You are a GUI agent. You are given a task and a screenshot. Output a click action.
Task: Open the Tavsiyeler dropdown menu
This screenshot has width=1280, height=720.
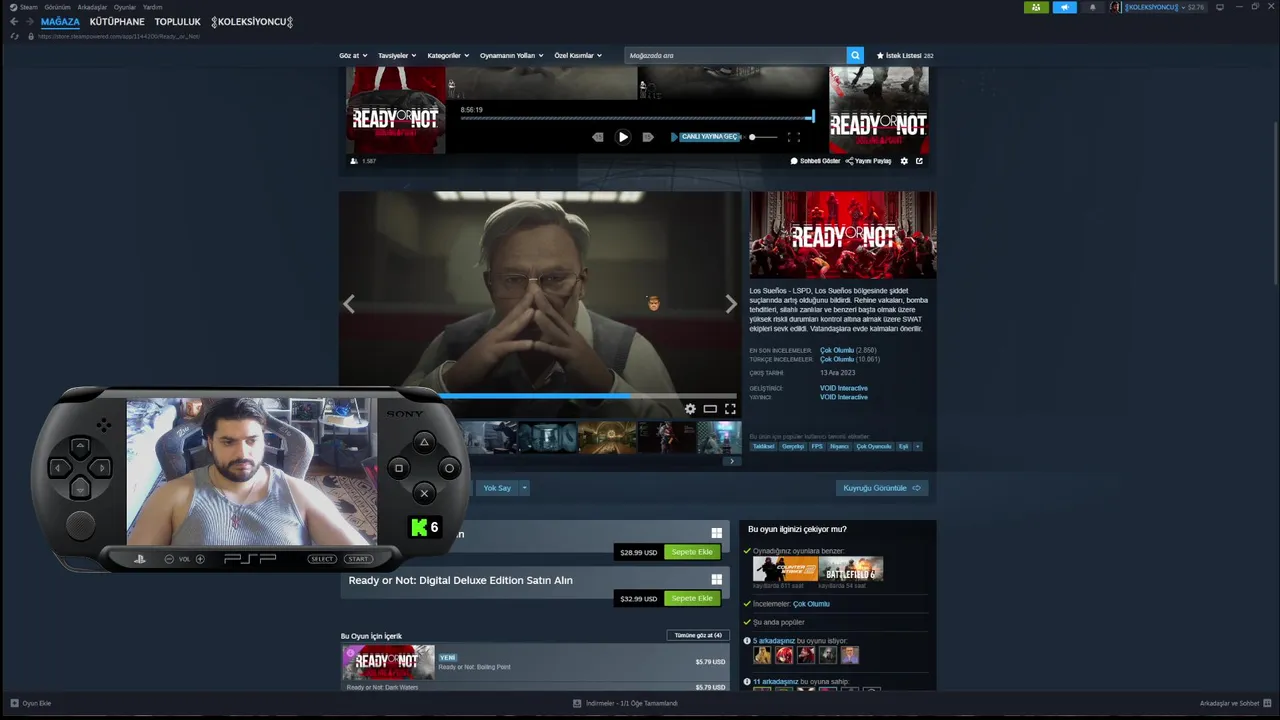click(397, 56)
